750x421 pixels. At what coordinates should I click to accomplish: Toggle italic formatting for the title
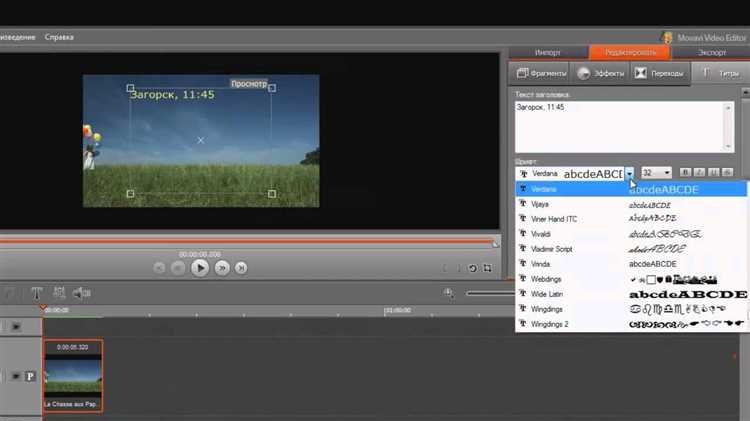pos(699,172)
